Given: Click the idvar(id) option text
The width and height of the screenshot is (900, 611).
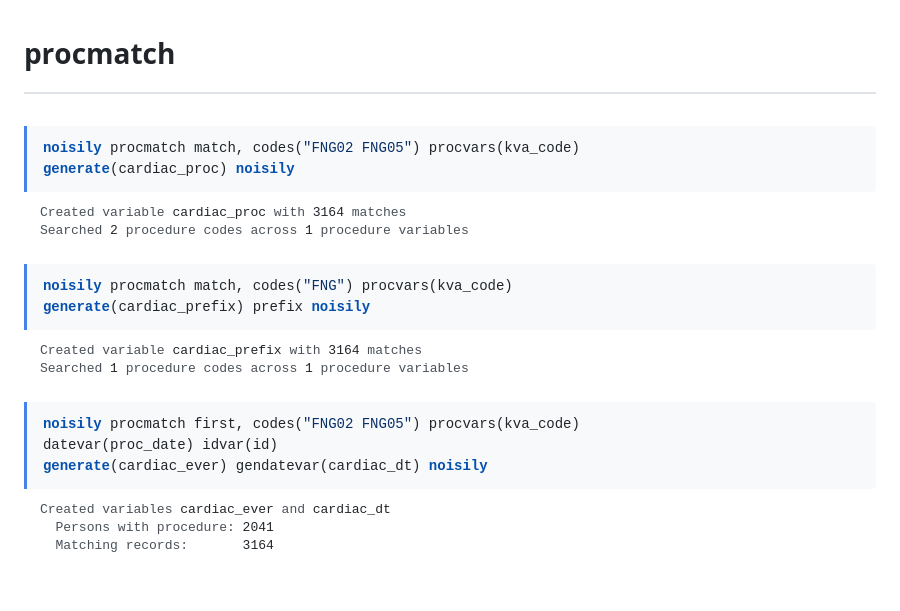Looking at the screenshot, I should [x=241, y=444].
